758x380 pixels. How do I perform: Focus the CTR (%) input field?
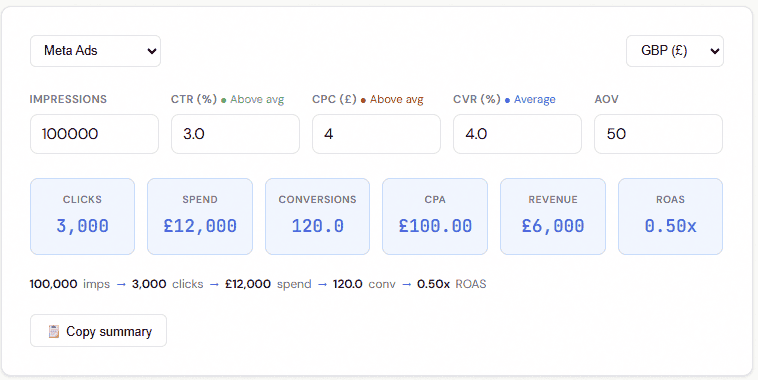tap(235, 134)
